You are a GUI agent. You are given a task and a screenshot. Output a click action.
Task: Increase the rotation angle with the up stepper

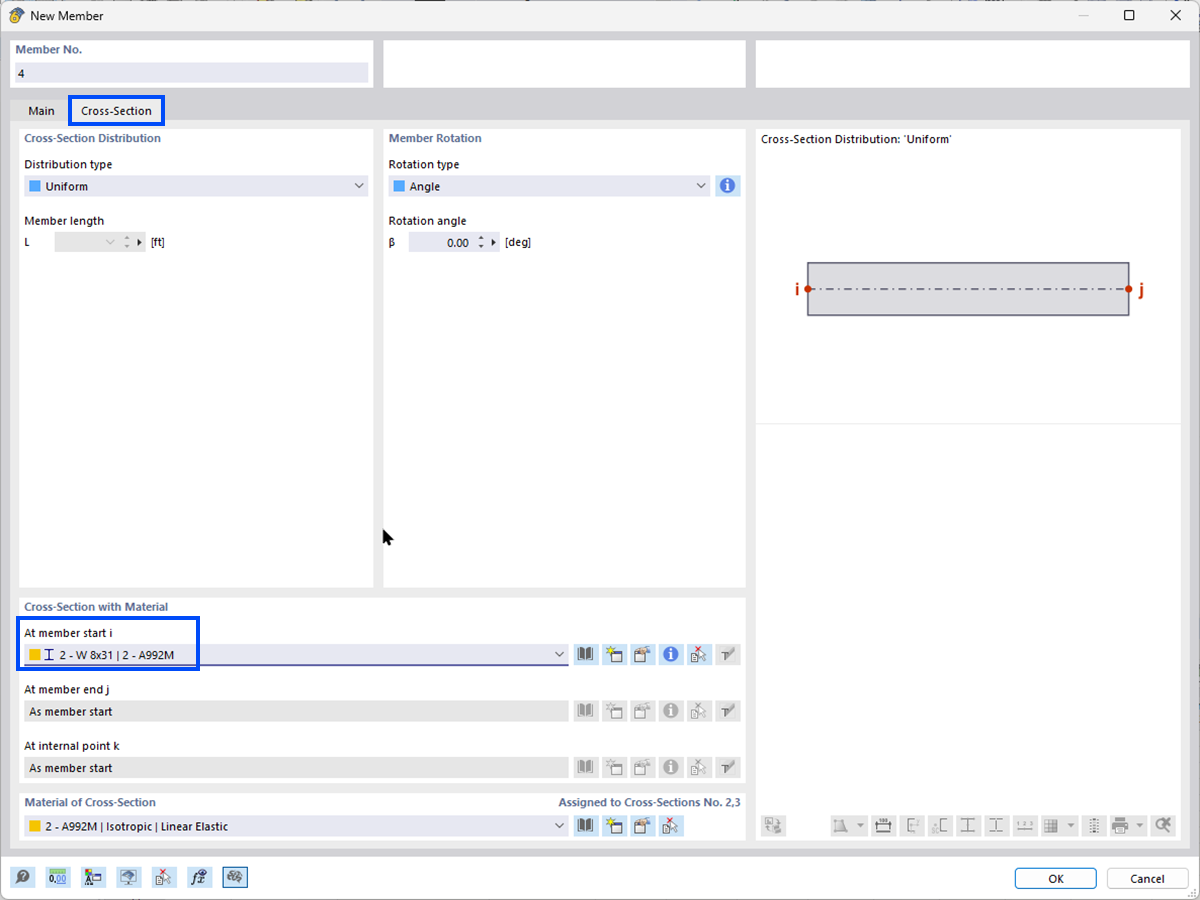click(481, 237)
